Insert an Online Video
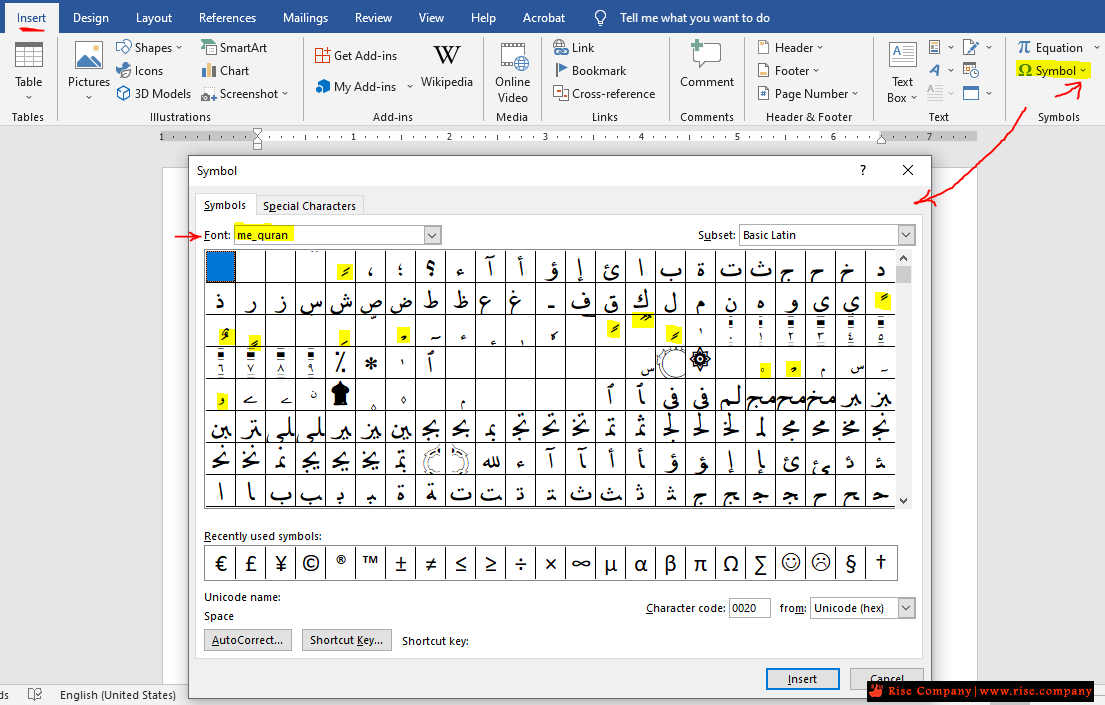The image size is (1105, 705). pos(512,73)
